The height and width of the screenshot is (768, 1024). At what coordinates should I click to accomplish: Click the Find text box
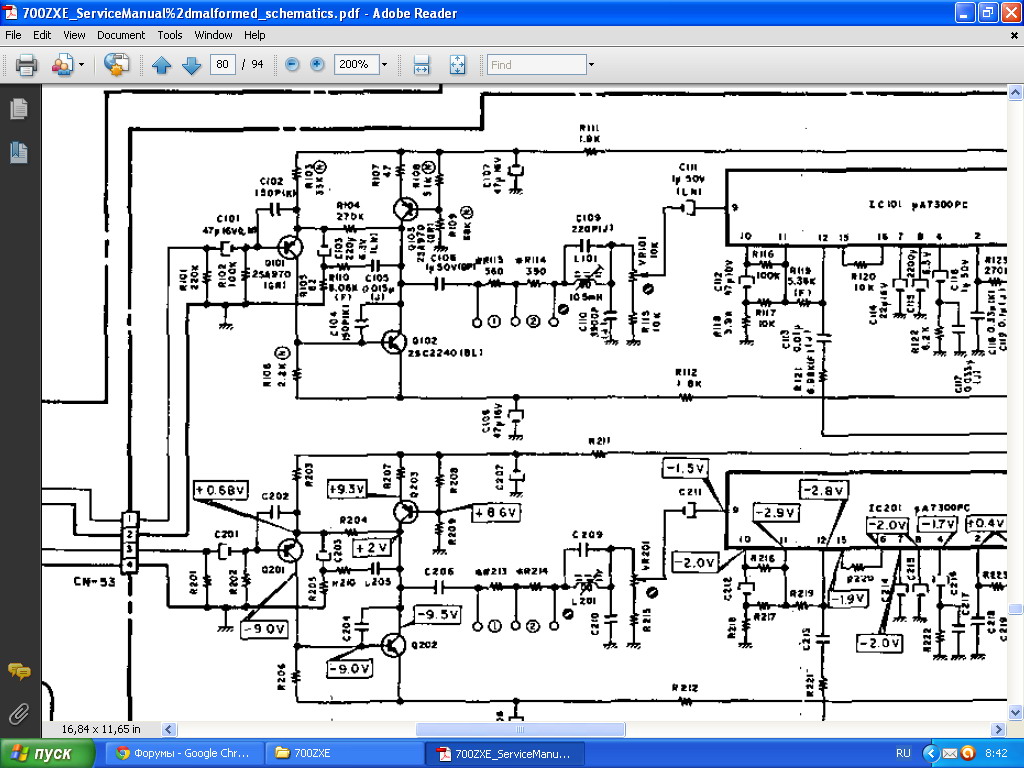(536, 65)
